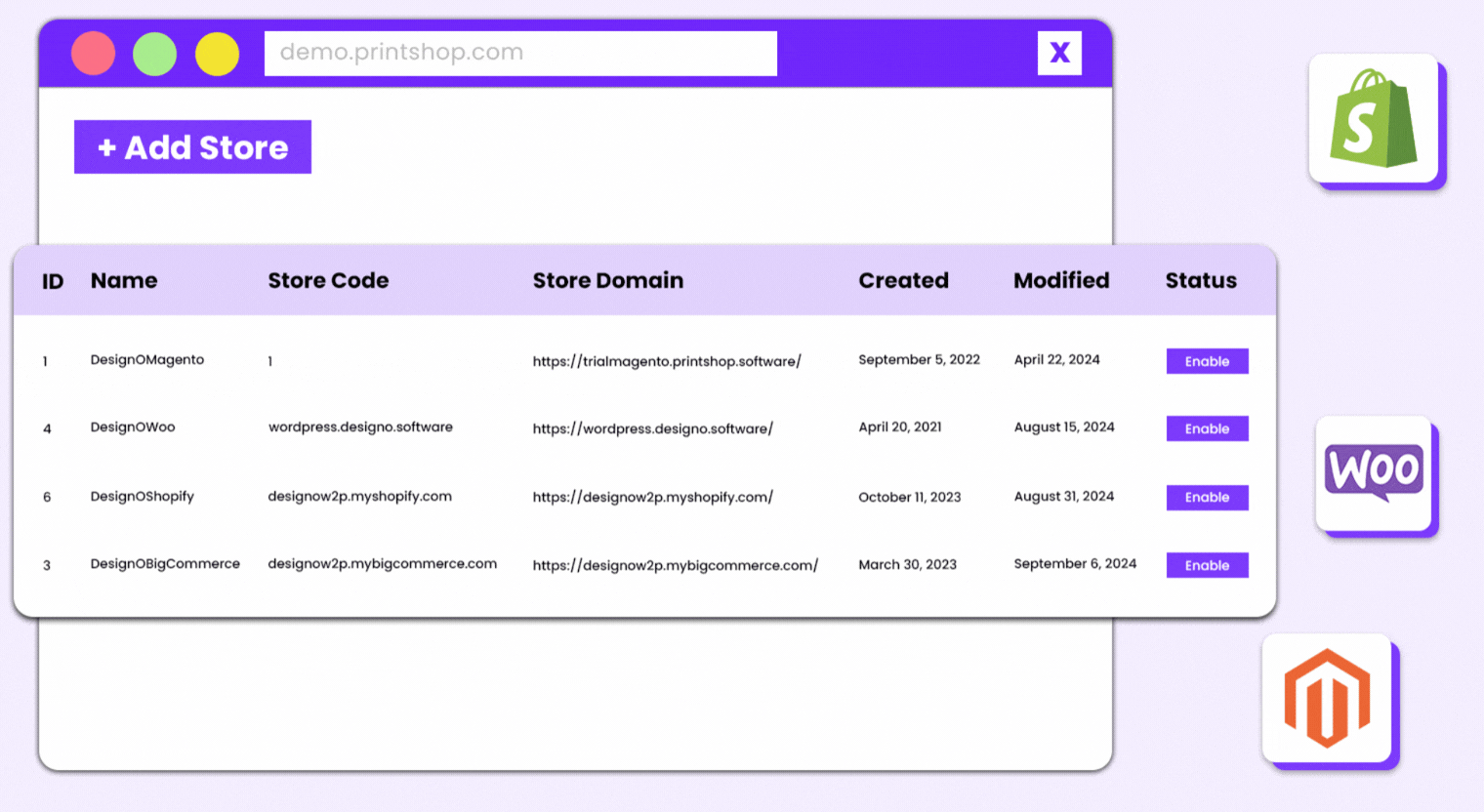Click created date September 5, 2022
The image size is (1484, 812).
click(919, 360)
